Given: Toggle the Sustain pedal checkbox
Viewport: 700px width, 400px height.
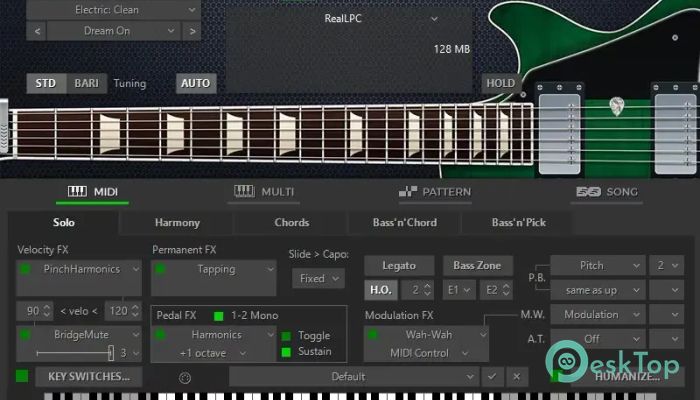Looking at the screenshot, I should pos(286,352).
